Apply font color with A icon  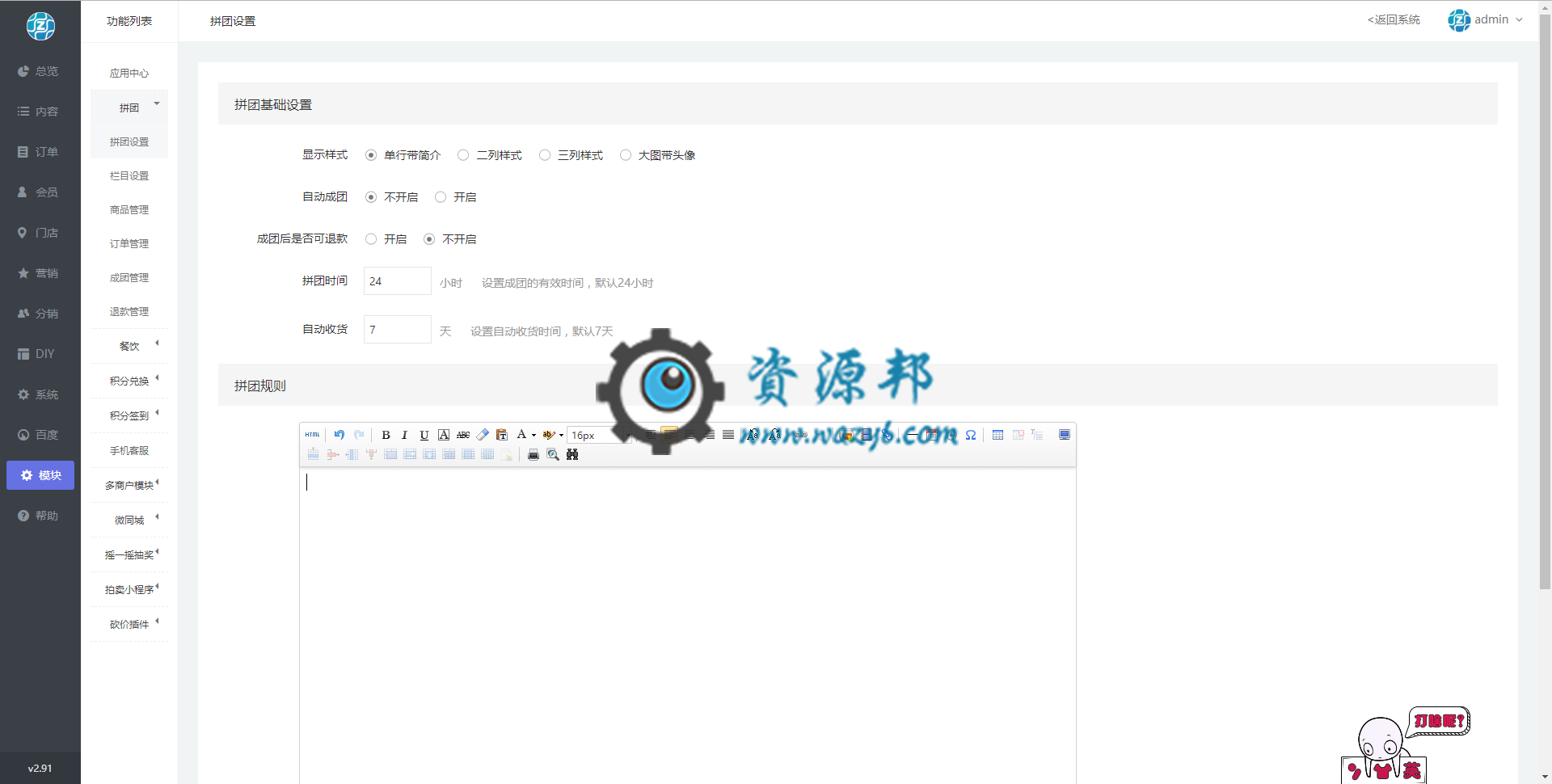click(521, 435)
